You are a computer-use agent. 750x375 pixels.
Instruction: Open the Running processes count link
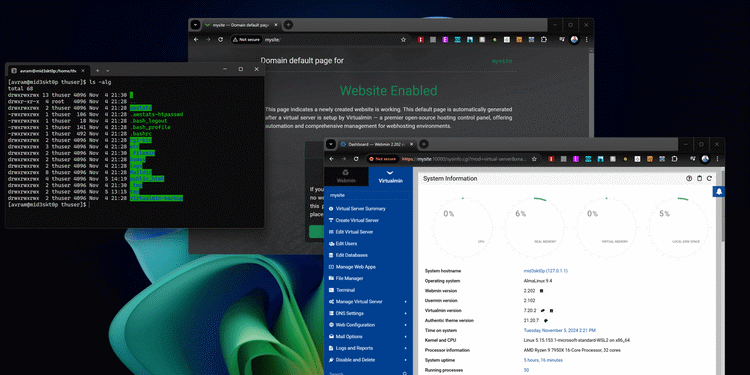point(526,370)
